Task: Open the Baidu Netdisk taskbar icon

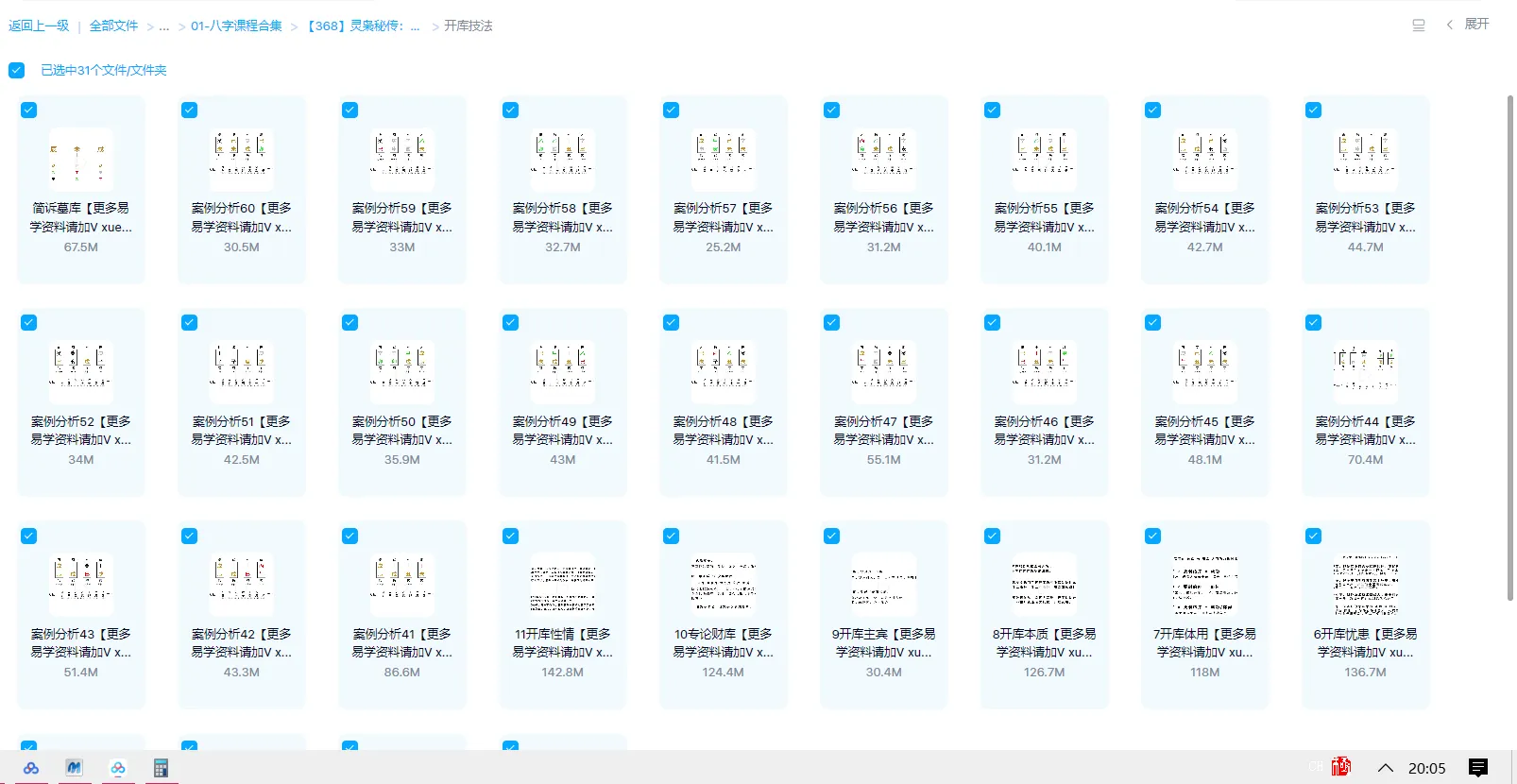Action: tap(31, 768)
